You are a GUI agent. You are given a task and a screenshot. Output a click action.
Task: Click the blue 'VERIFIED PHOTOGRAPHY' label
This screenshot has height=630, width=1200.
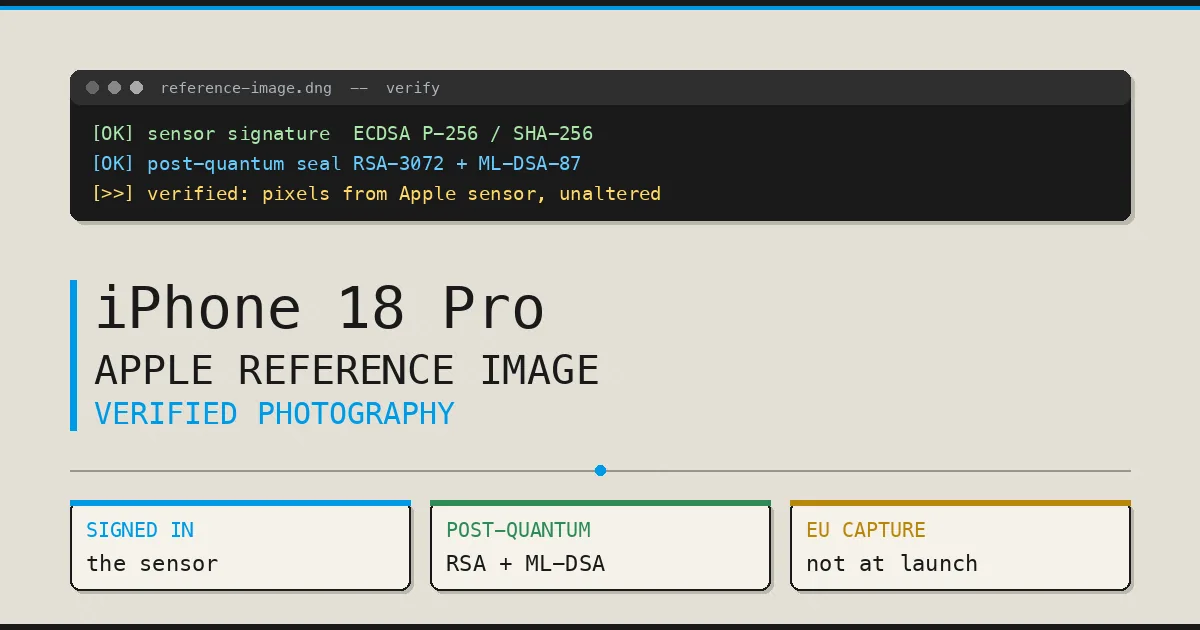click(x=274, y=414)
